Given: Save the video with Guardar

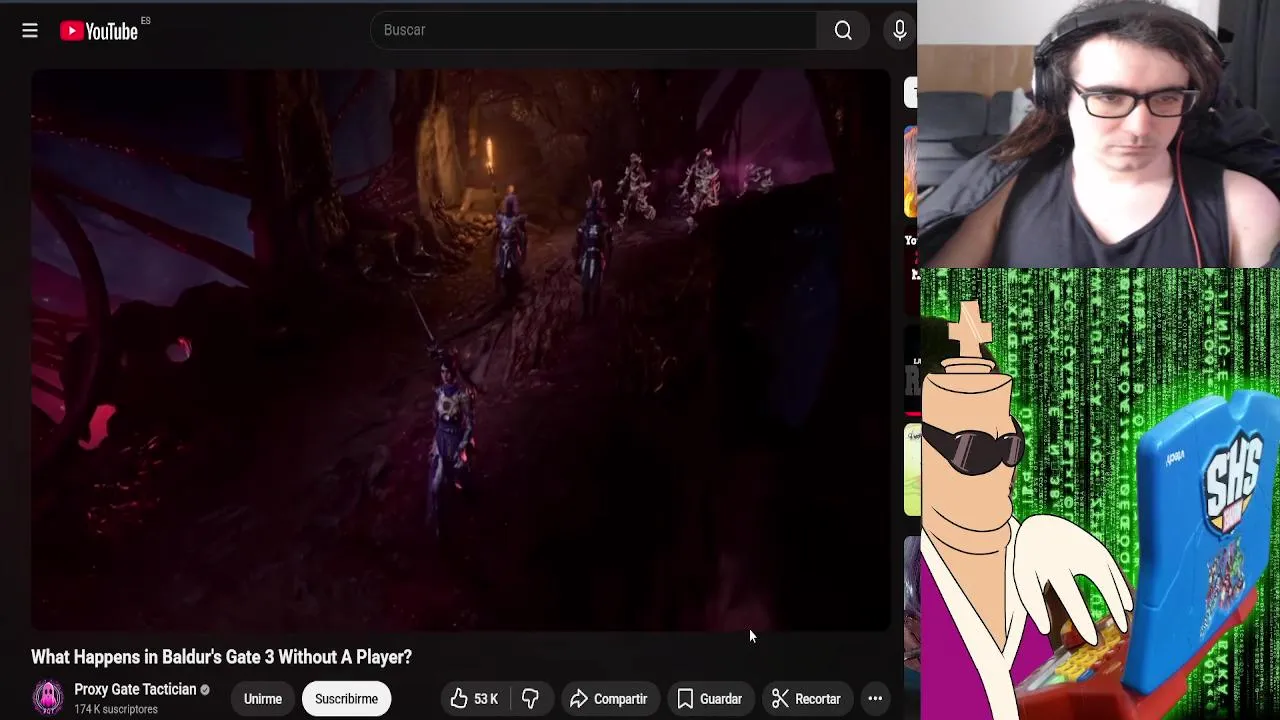Looking at the screenshot, I should tap(709, 699).
